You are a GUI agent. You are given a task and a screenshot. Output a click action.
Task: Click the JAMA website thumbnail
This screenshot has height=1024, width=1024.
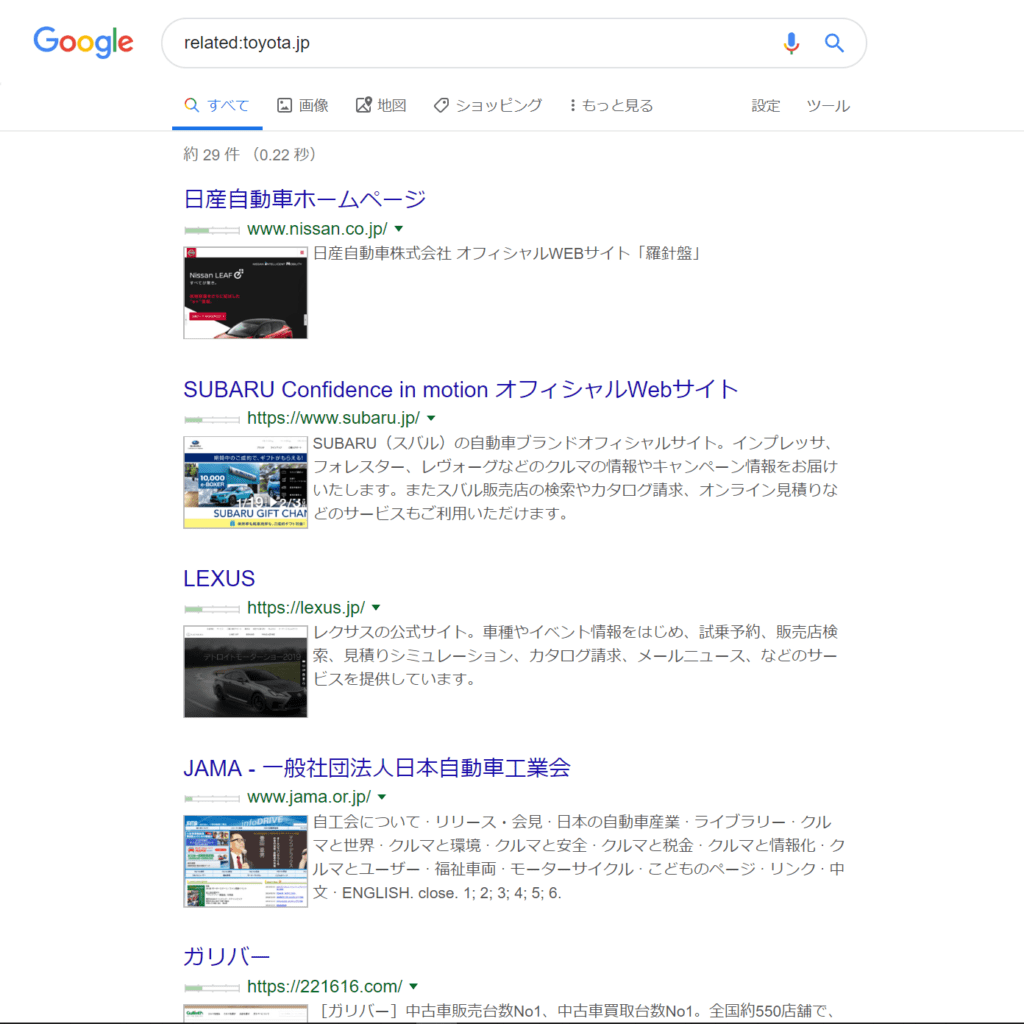point(246,861)
